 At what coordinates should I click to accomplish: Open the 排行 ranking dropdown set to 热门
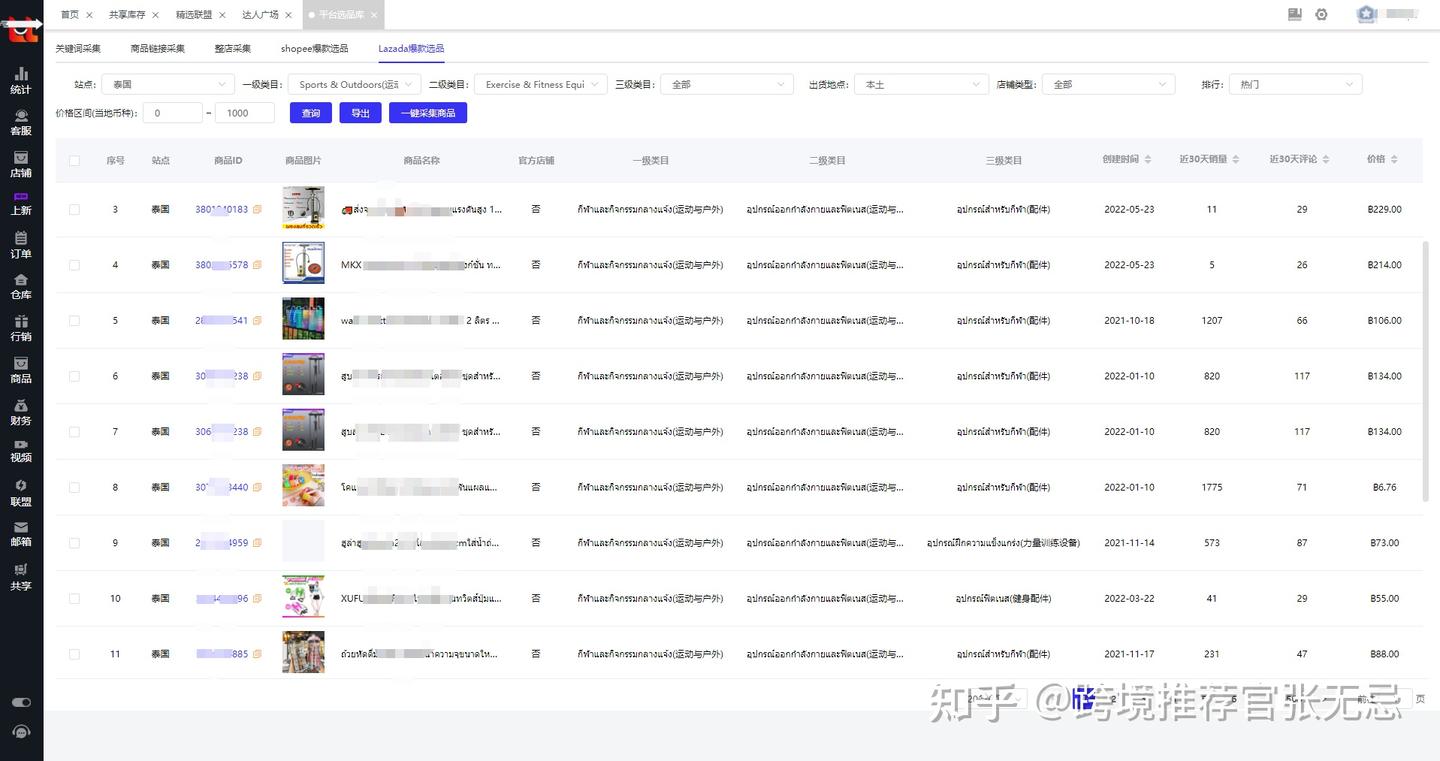1295,84
